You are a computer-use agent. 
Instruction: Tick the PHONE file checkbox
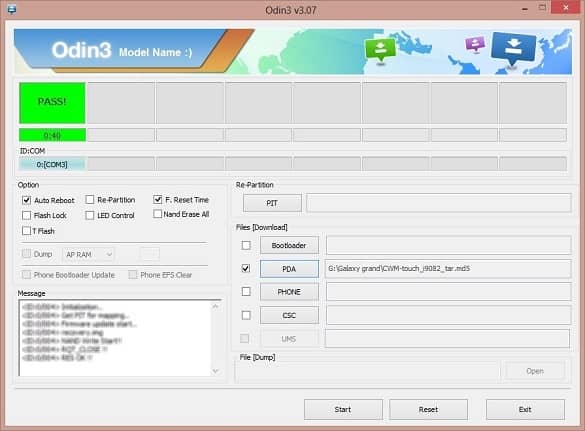tap(246, 291)
